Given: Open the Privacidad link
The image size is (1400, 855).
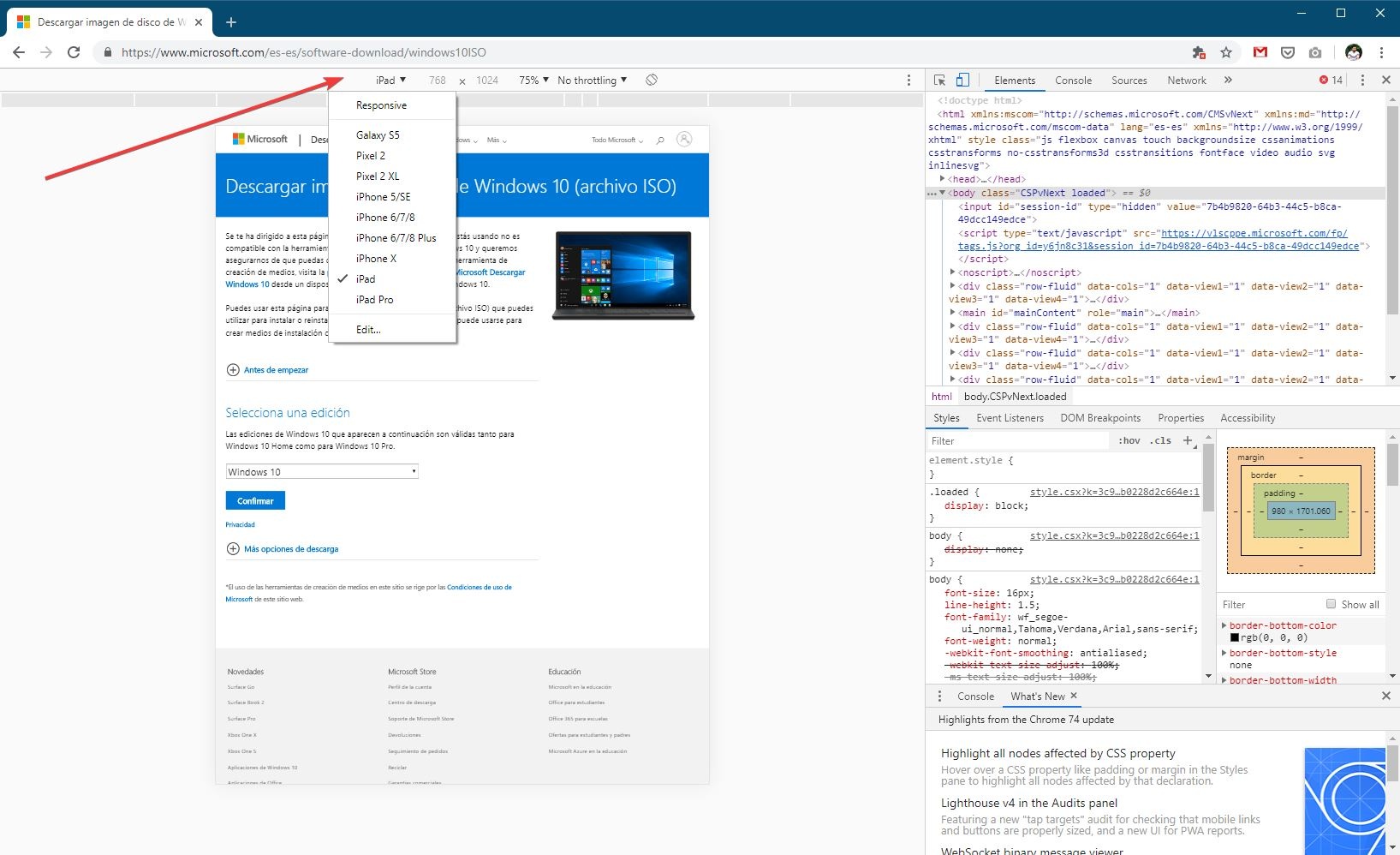Looking at the screenshot, I should click(x=240, y=524).
